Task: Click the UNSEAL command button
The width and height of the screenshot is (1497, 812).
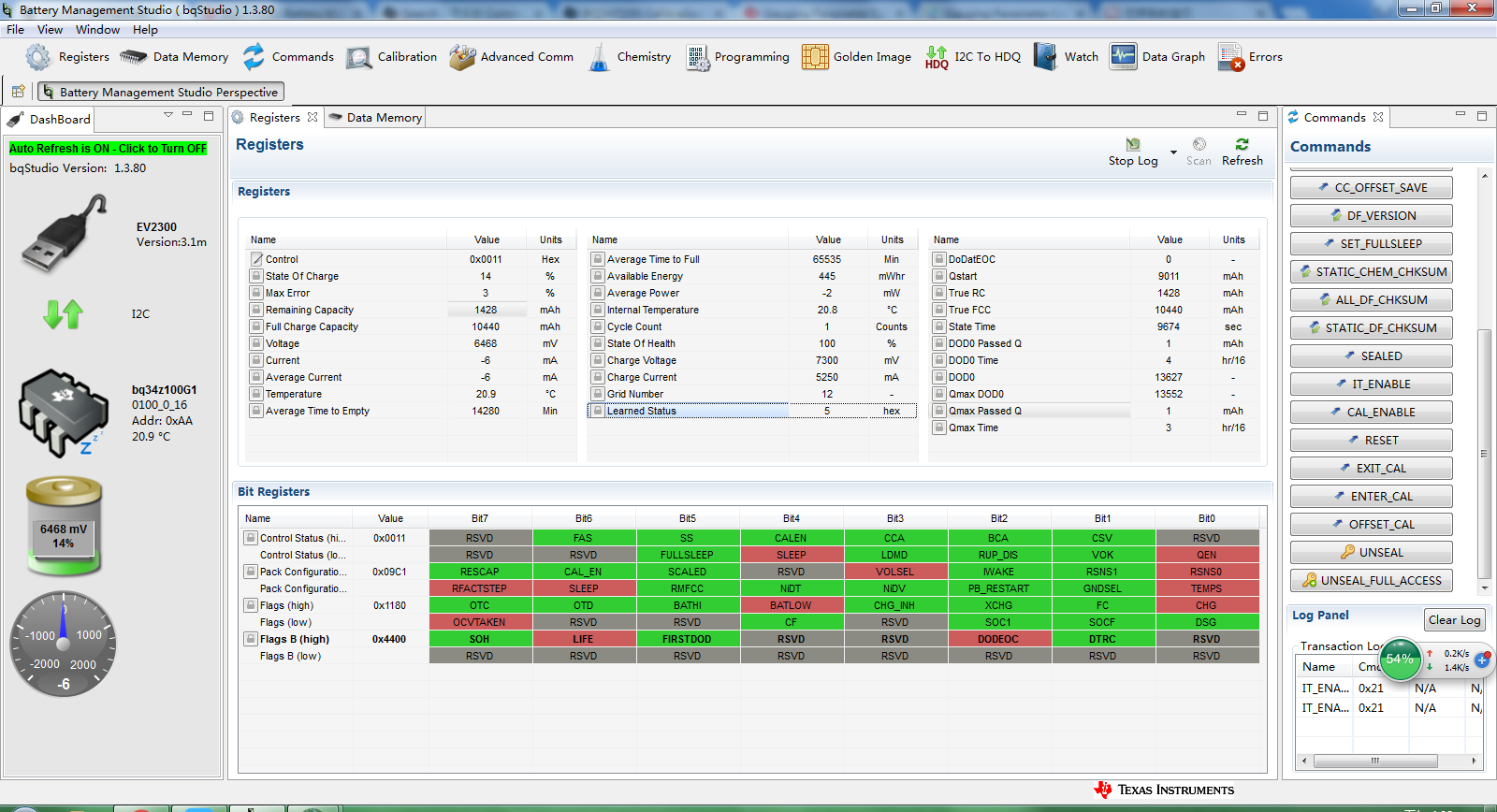Action: click(x=1371, y=553)
